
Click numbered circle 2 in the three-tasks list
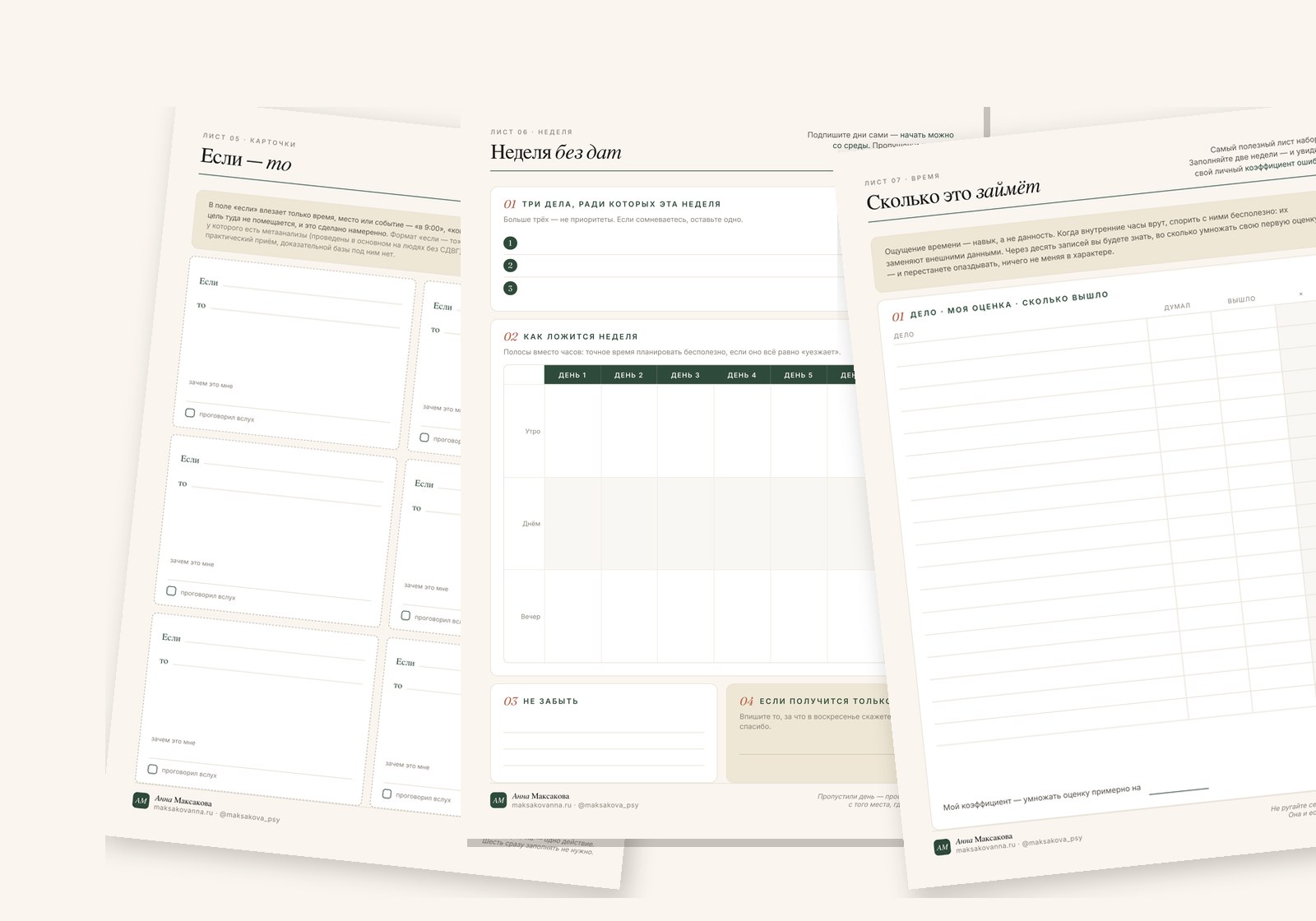pos(510,266)
